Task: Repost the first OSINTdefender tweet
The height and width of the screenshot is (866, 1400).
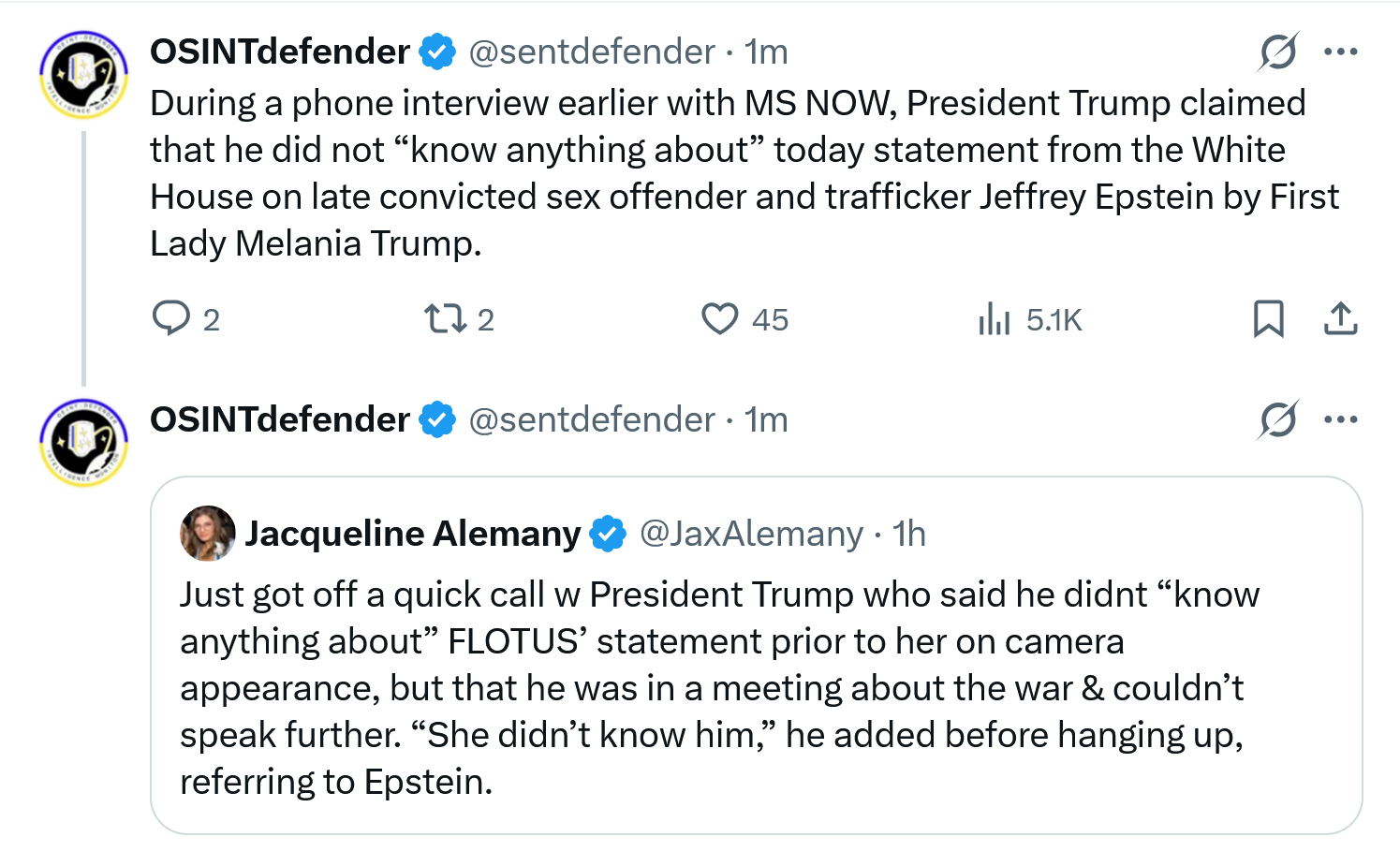Action: tap(446, 319)
